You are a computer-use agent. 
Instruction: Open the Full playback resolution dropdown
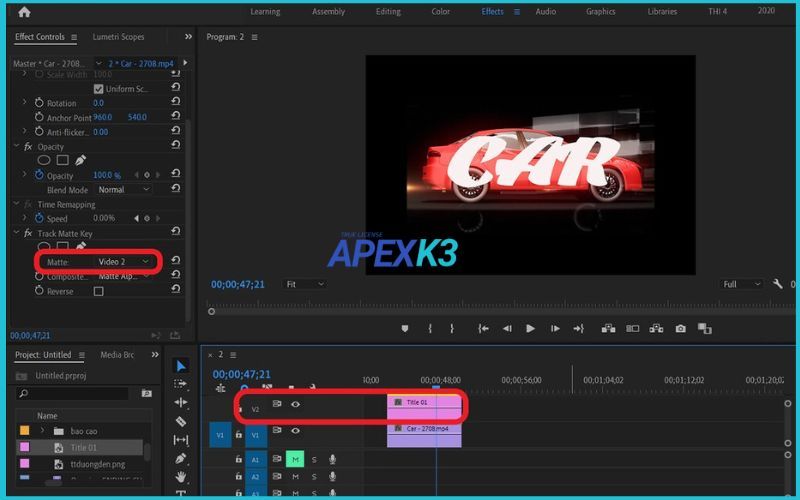click(742, 284)
